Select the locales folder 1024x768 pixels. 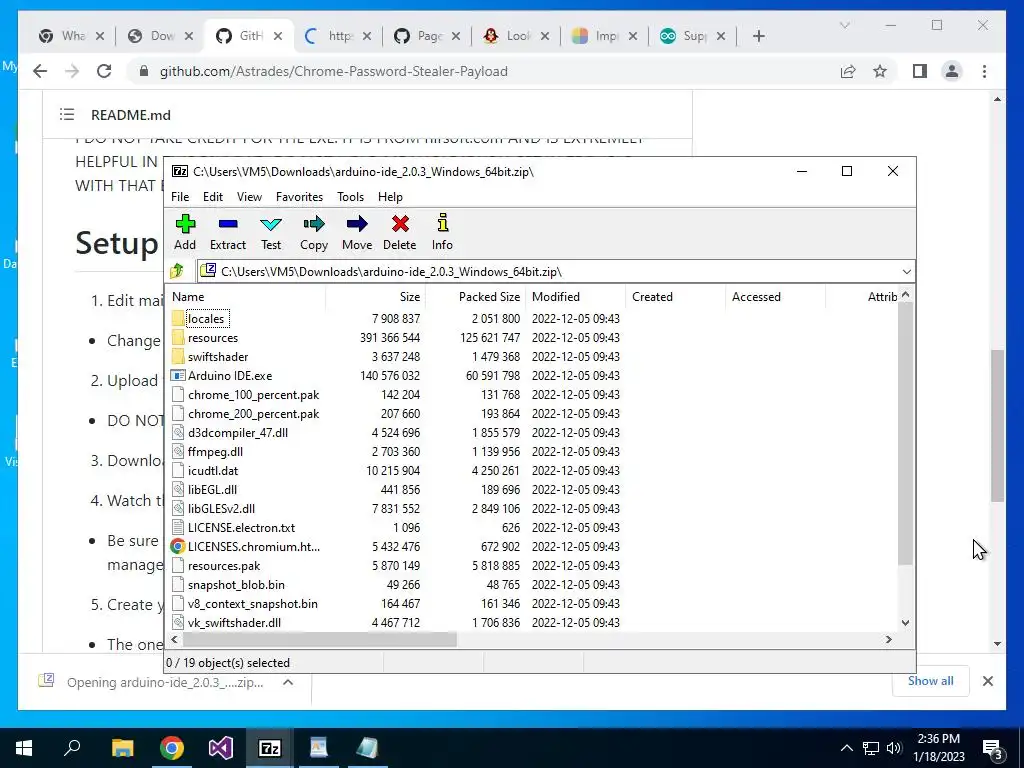point(206,319)
